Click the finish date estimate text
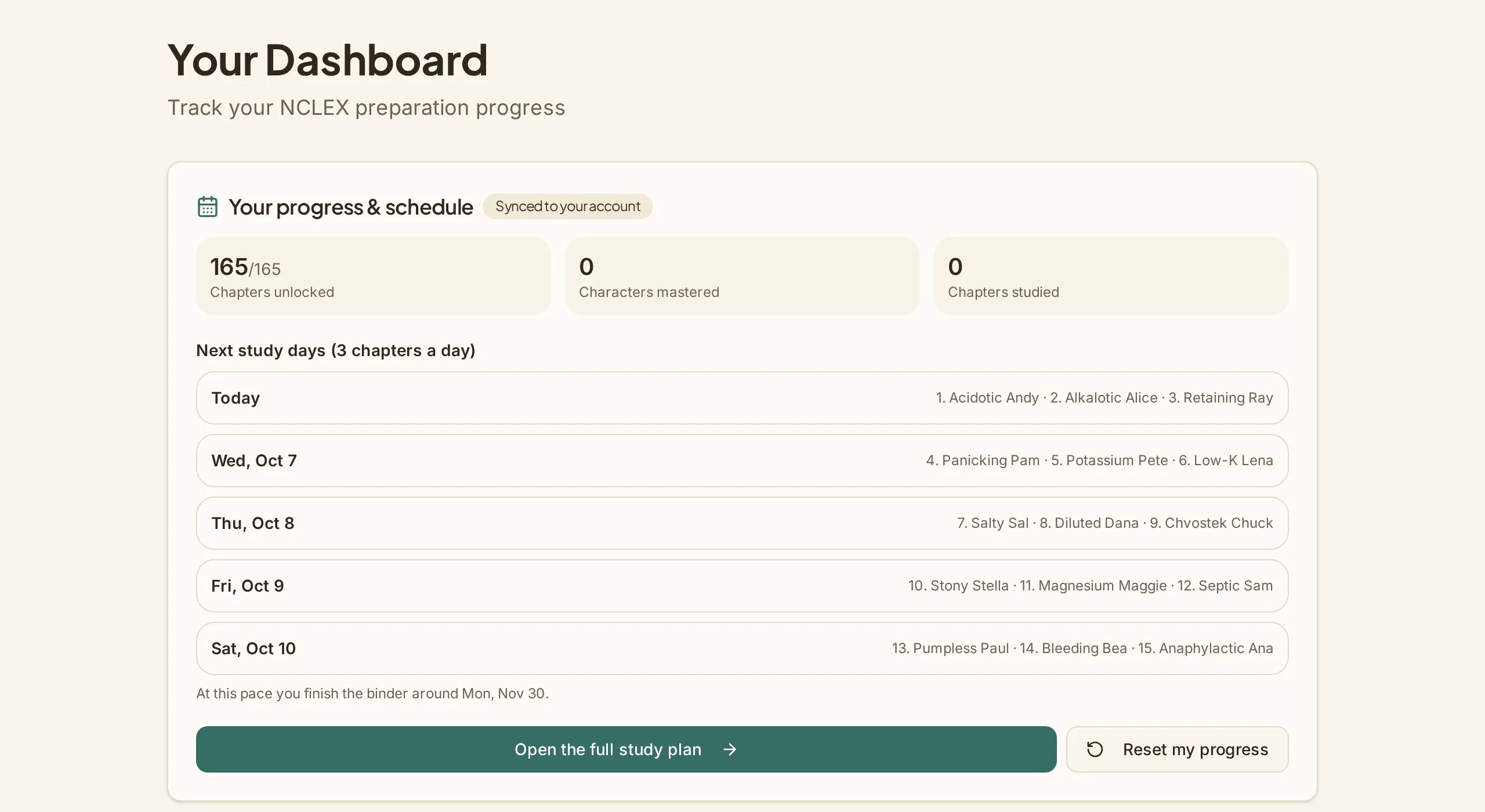1485x812 pixels. 372,694
